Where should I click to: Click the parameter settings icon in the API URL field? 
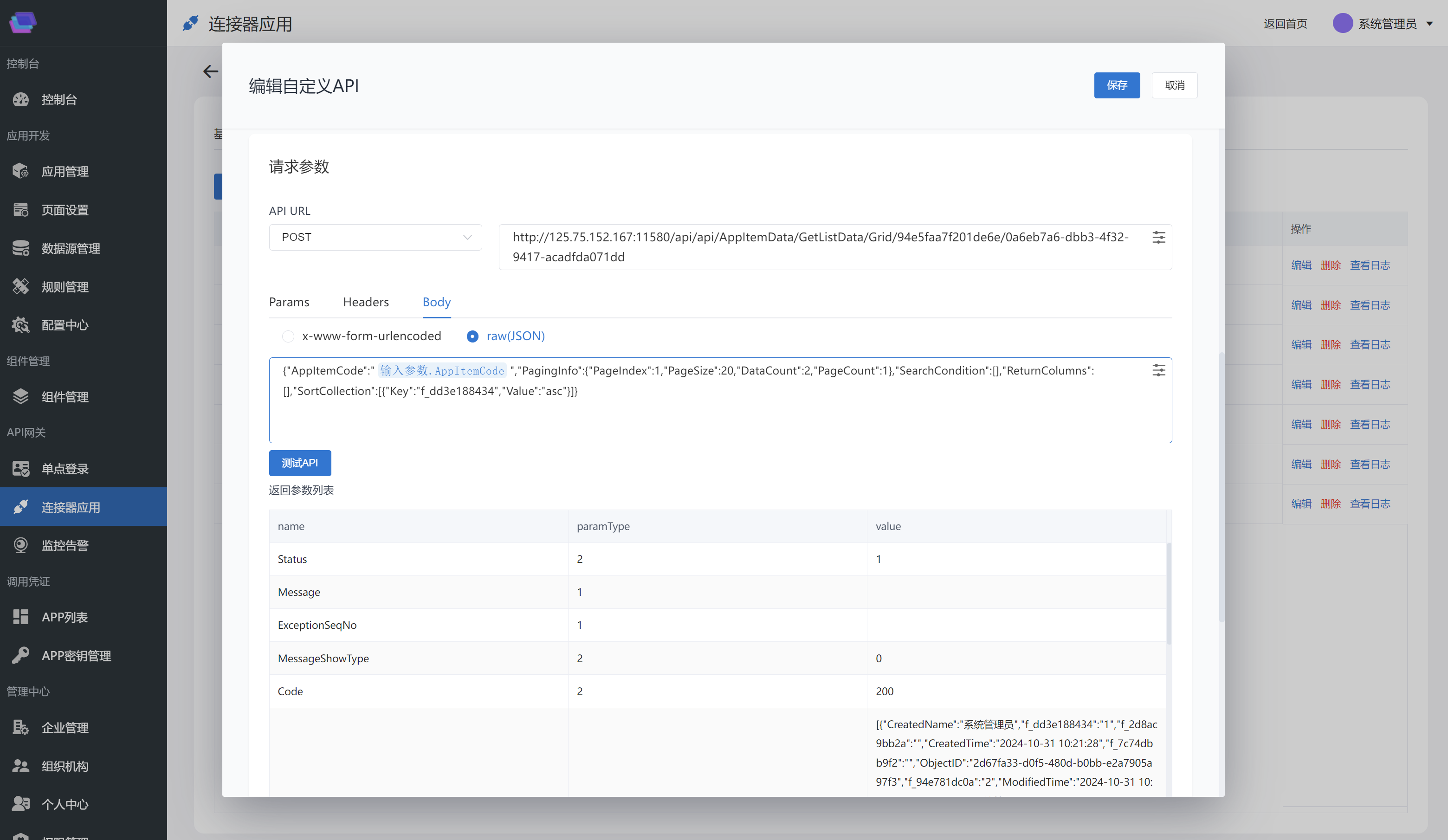(1158, 237)
